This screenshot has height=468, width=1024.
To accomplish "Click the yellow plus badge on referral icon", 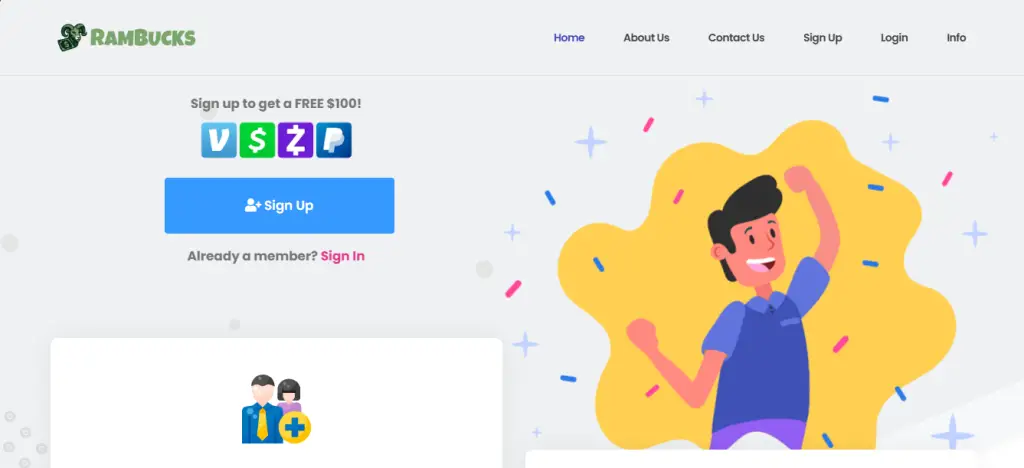I will [x=295, y=428].
